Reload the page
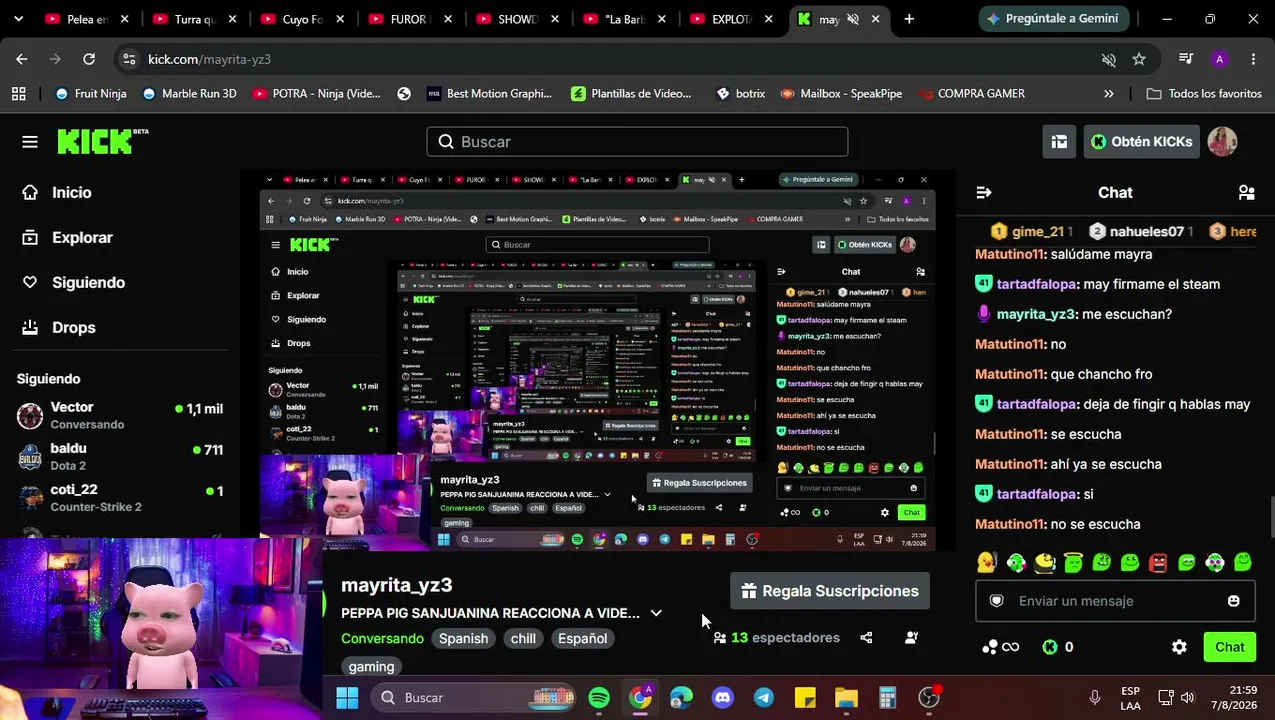This screenshot has height=720, width=1275. tap(89, 59)
